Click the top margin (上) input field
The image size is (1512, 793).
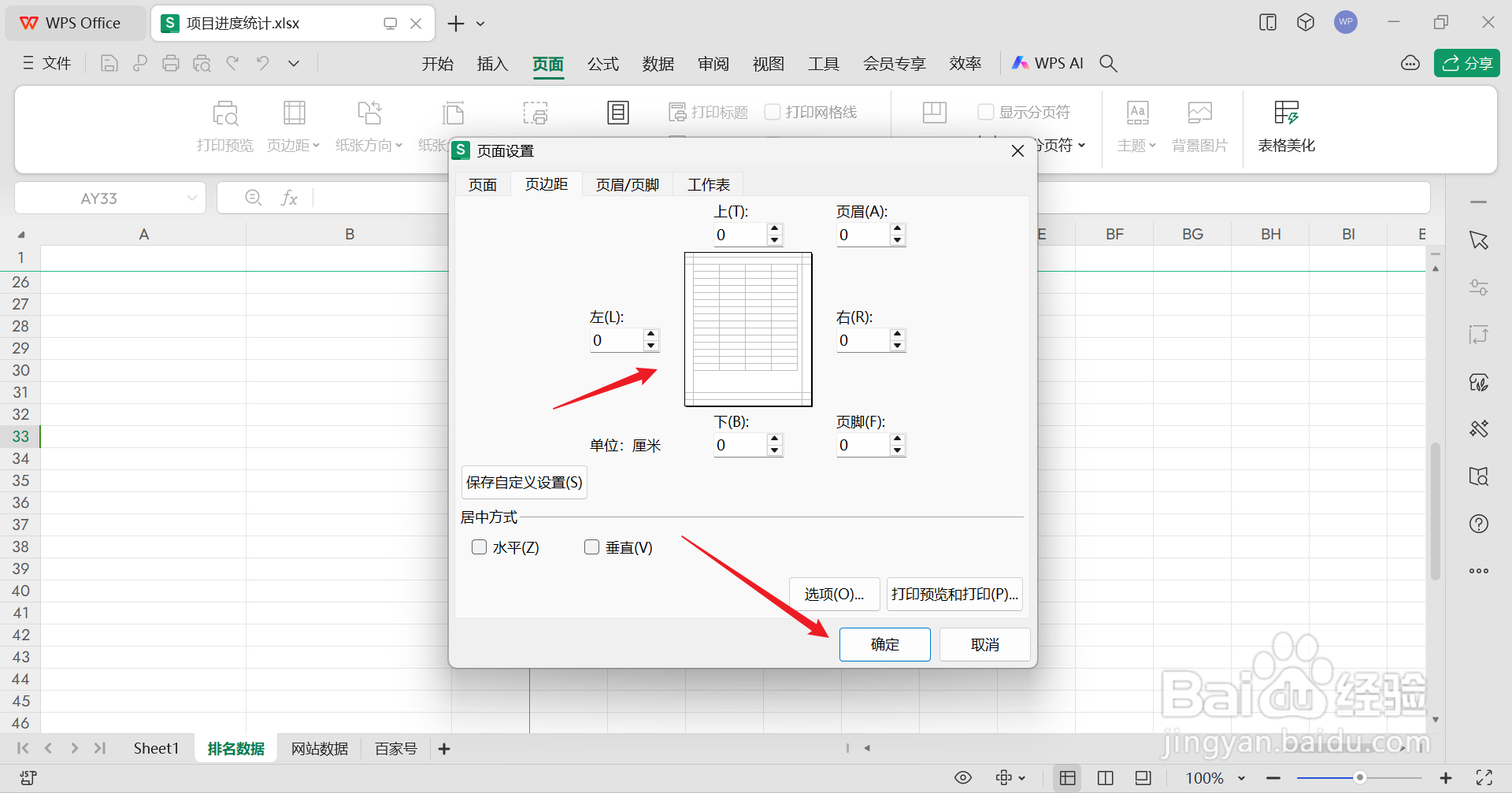tap(739, 235)
